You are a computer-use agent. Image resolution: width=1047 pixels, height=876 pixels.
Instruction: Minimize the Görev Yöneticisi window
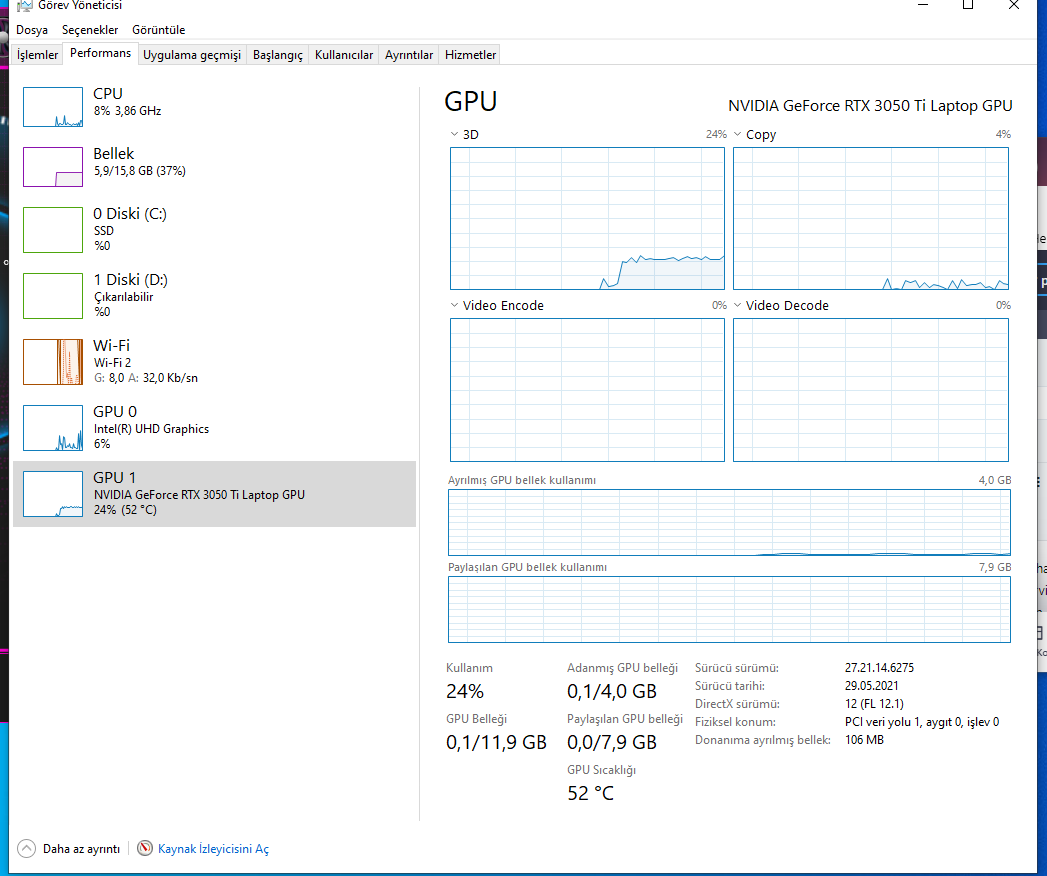[x=923, y=5]
